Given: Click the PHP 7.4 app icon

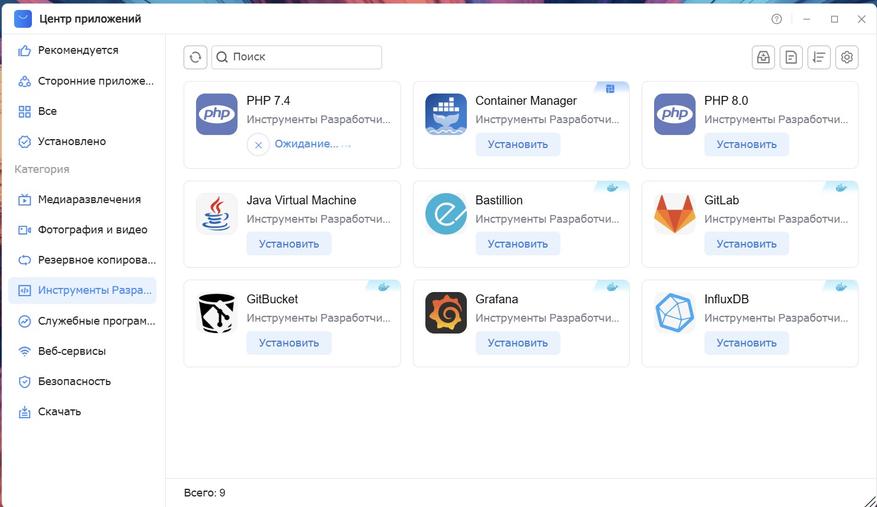Looking at the screenshot, I should [216, 114].
